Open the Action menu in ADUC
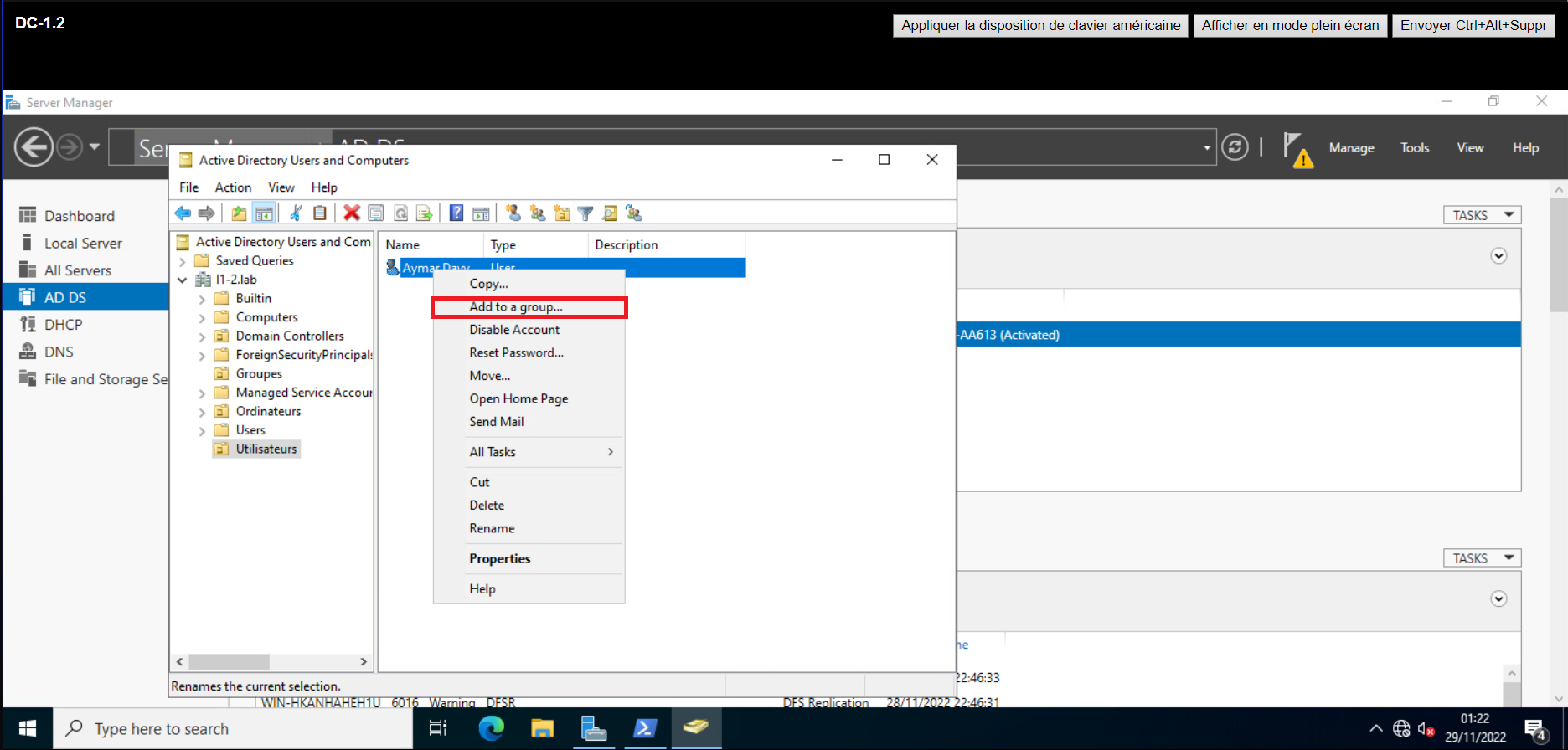The height and width of the screenshot is (750, 1568). click(x=233, y=187)
